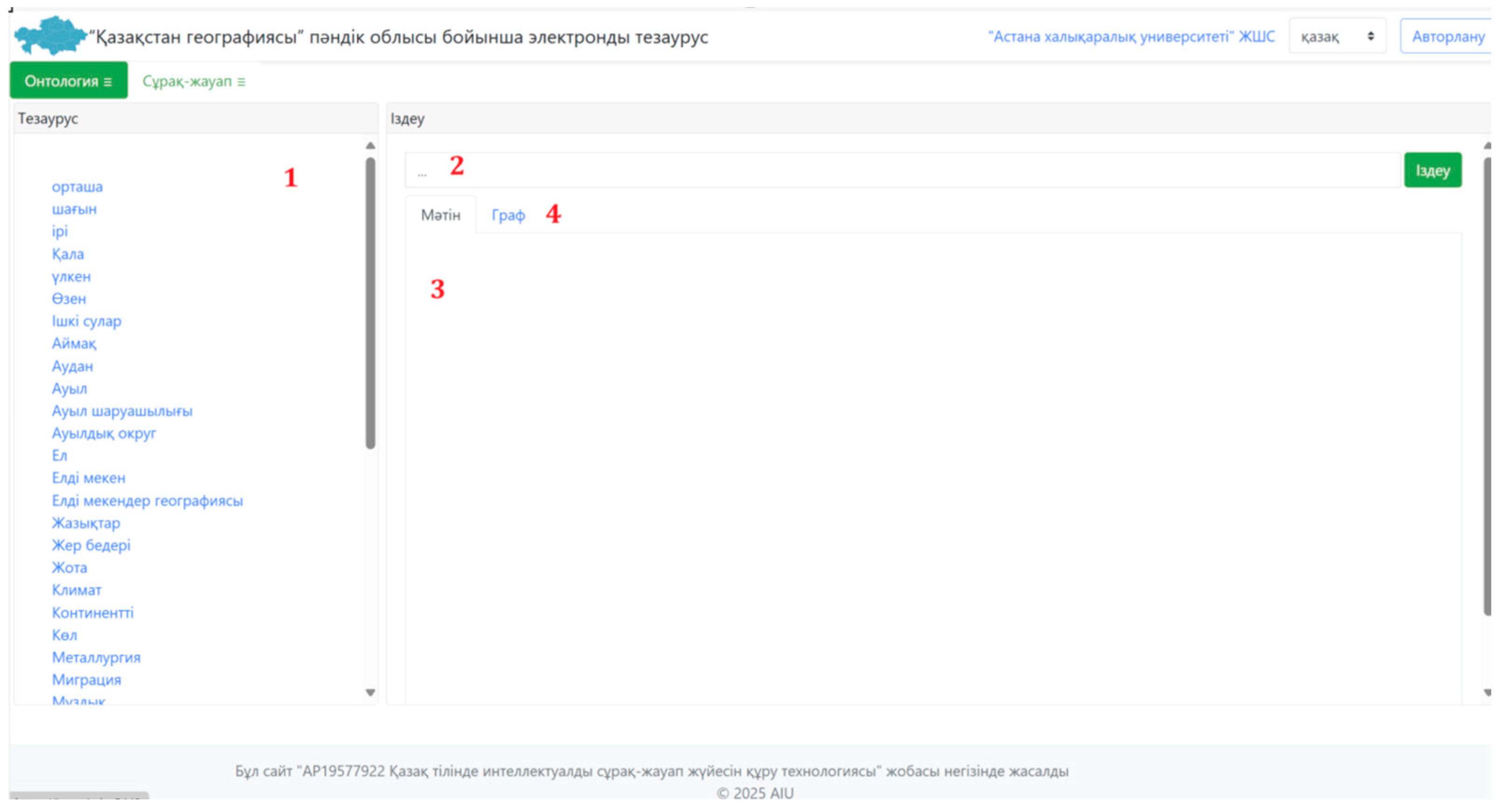Select the Қала thesaurus term
This screenshot has height=812, width=1504.
[68, 254]
